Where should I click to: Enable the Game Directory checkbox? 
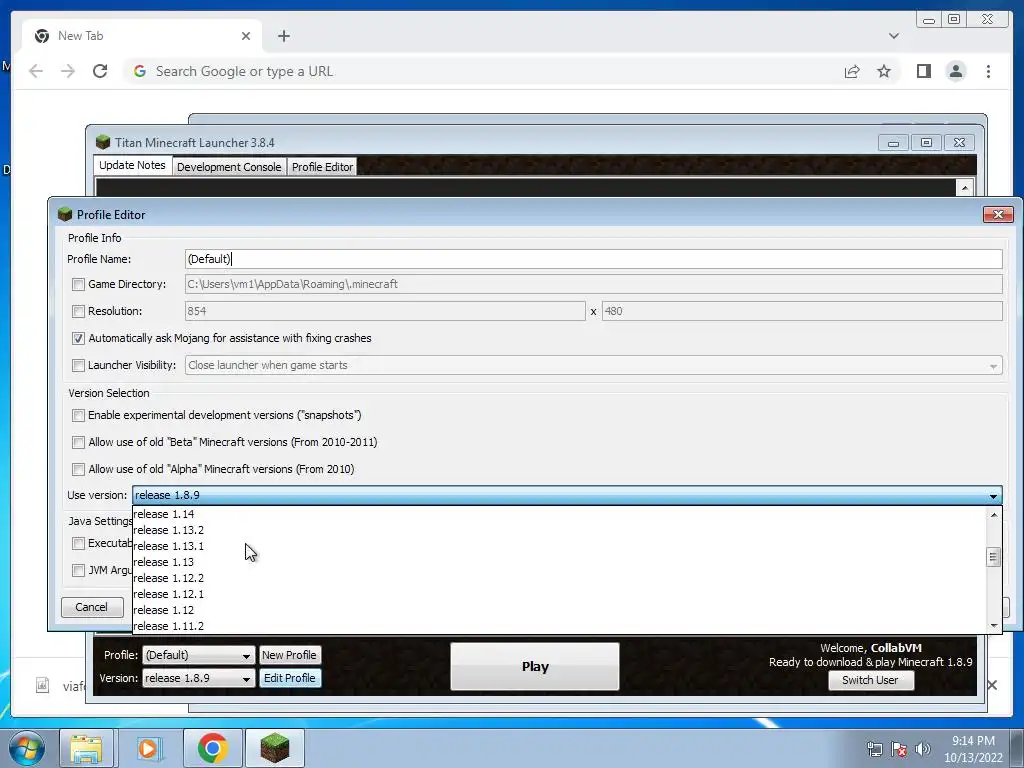click(x=78, y=284)
